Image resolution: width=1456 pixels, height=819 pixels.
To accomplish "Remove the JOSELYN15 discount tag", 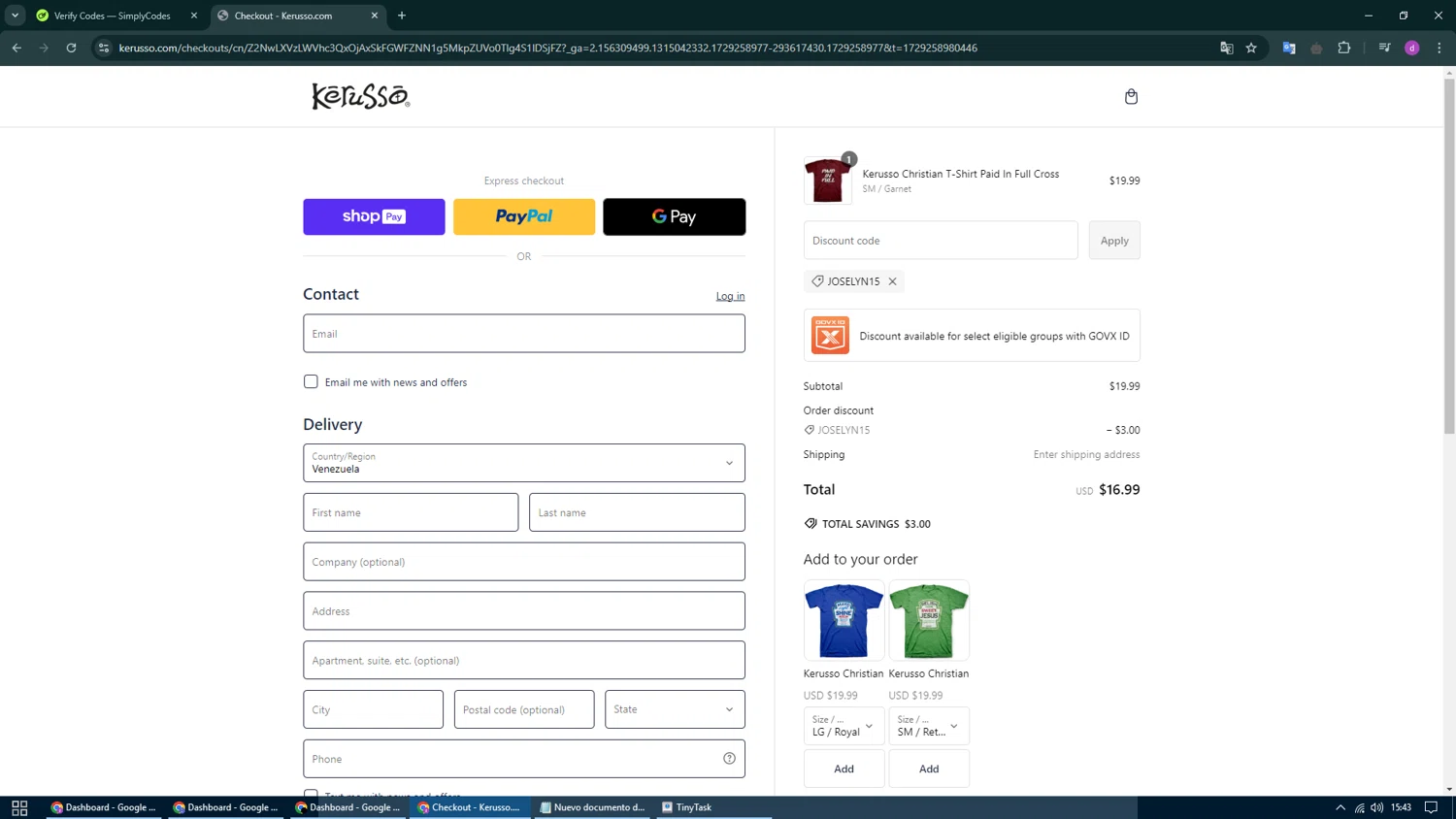I will (892, 281).
